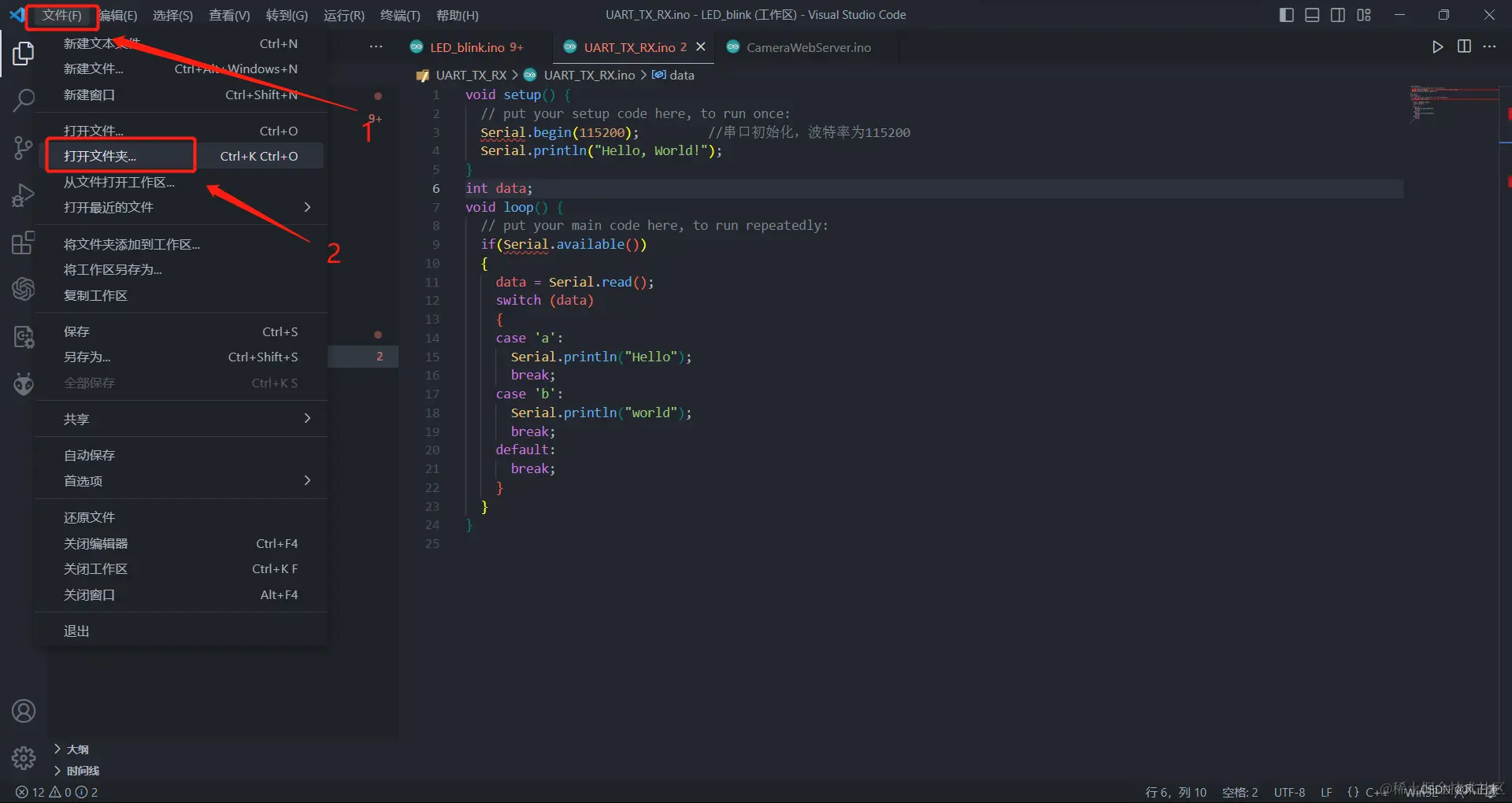
Task: Open the 终端(T) menu
Action: (400, 15)
